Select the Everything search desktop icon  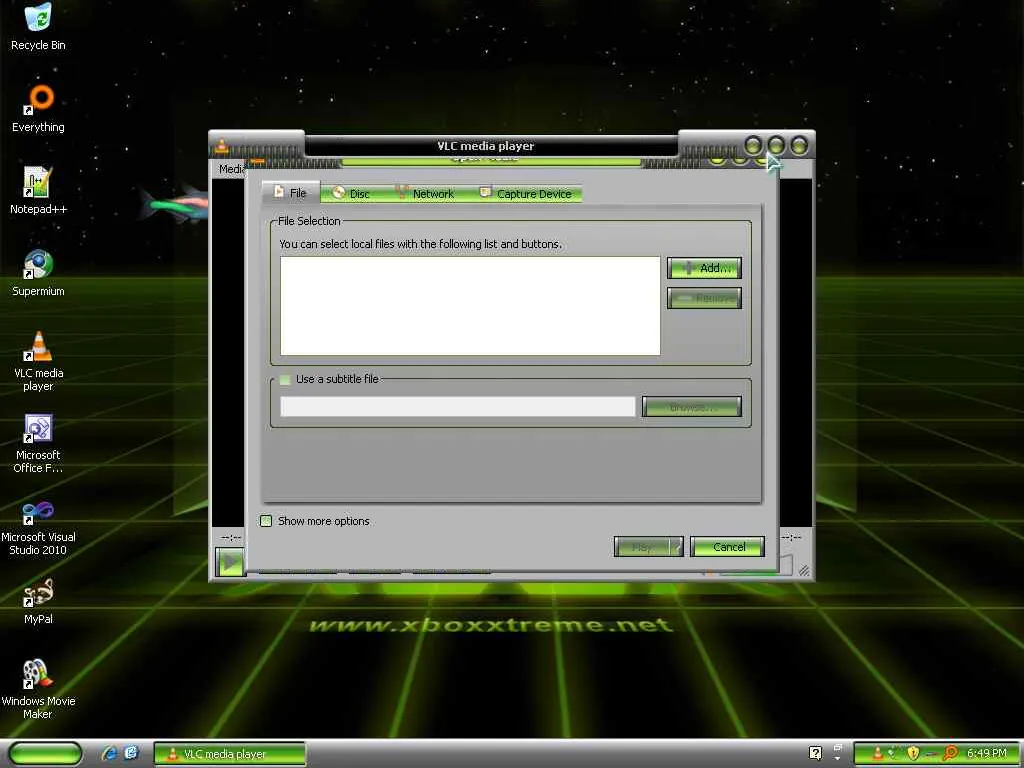(38, 108)
